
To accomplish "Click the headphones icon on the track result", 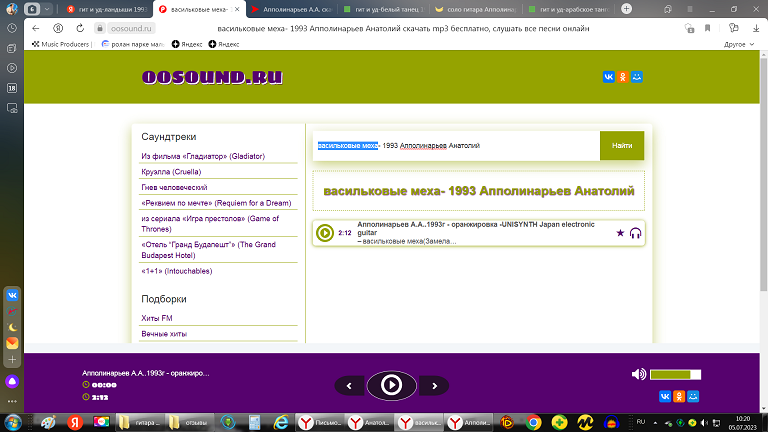I will click(x=635, y=233).
